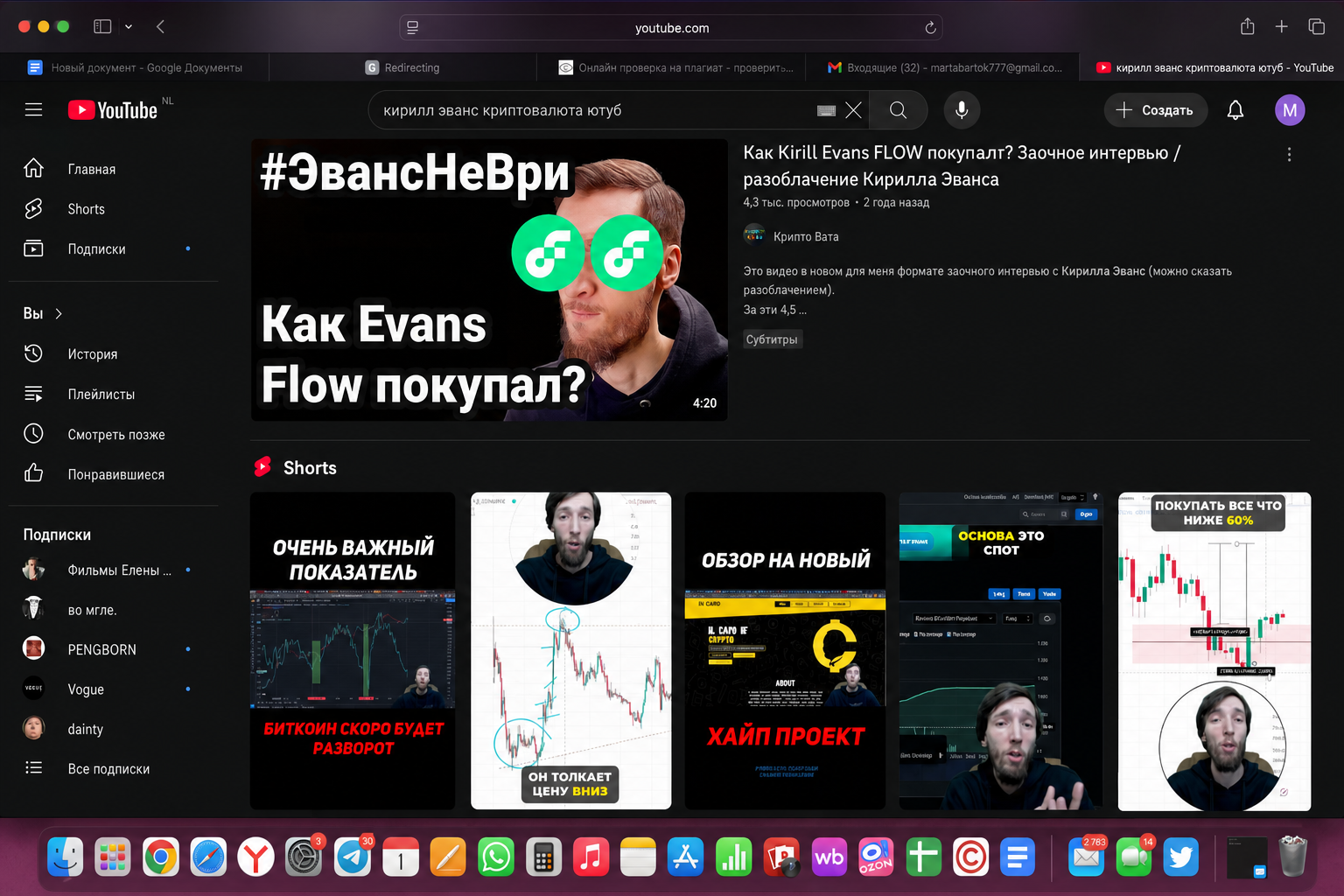The width and height of the screenshot is (1344, 896).
Task: Open WhatsApp from the Dock
Action: click(496, 857)
